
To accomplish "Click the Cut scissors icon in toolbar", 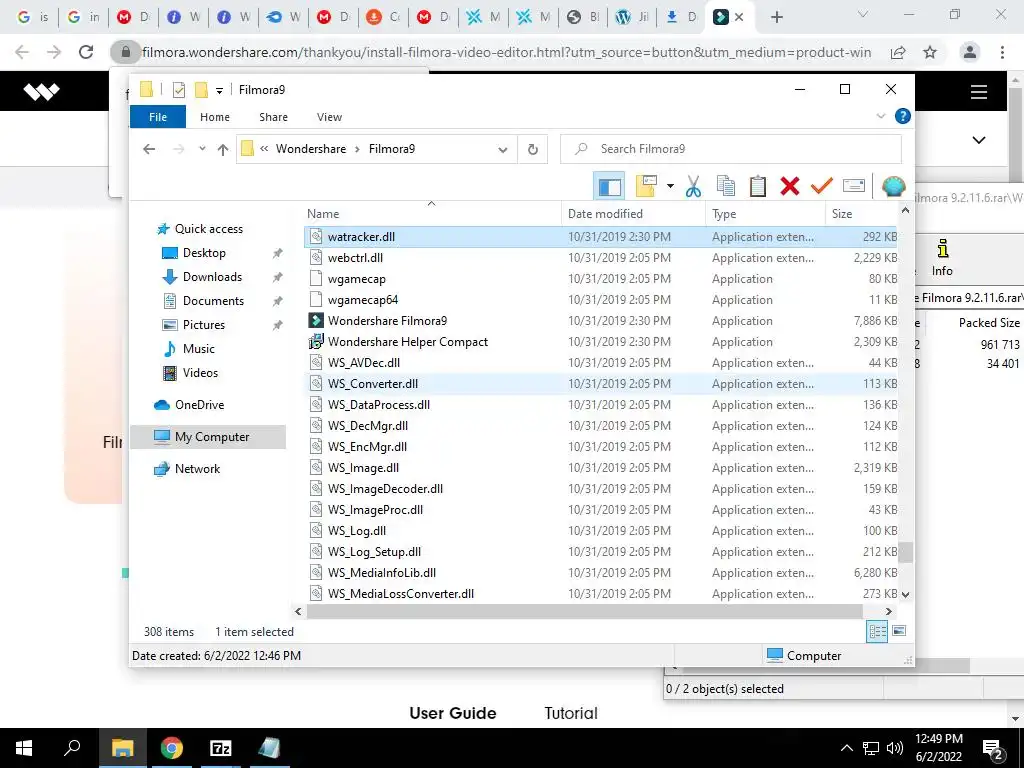I will tap(694, 187).
